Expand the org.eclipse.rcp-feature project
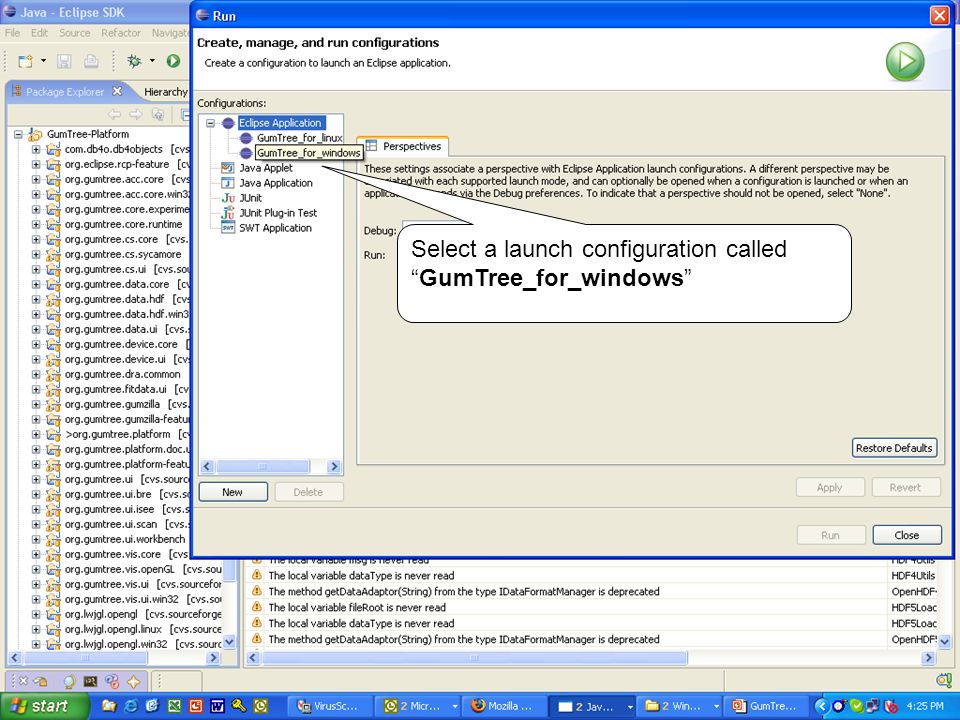The height and width of the screenshot is (720, 960). pos(36,164)
